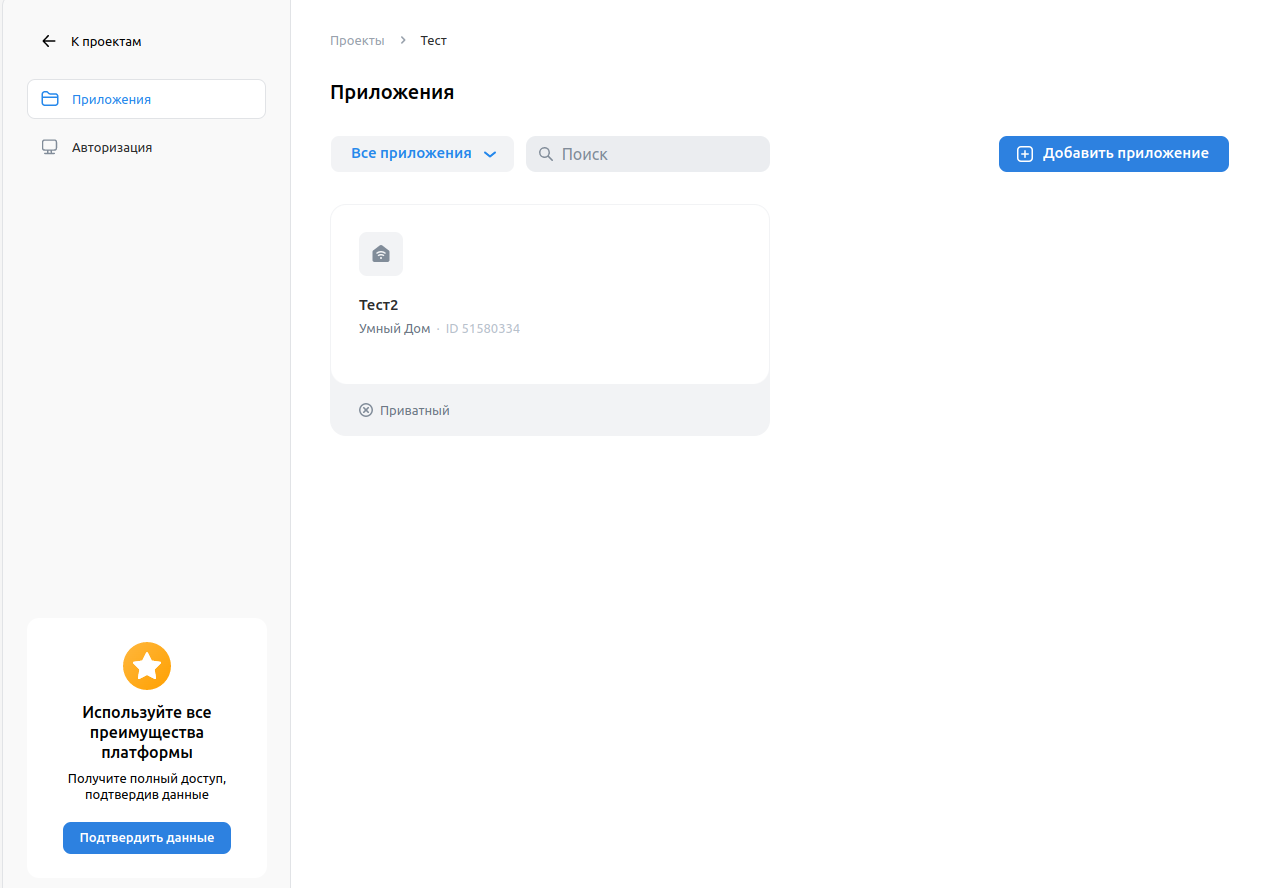The image size is (1264, 888).
Task: Click the folder icon beside Приложения in sidebar
Action: [x=50, y=99]
